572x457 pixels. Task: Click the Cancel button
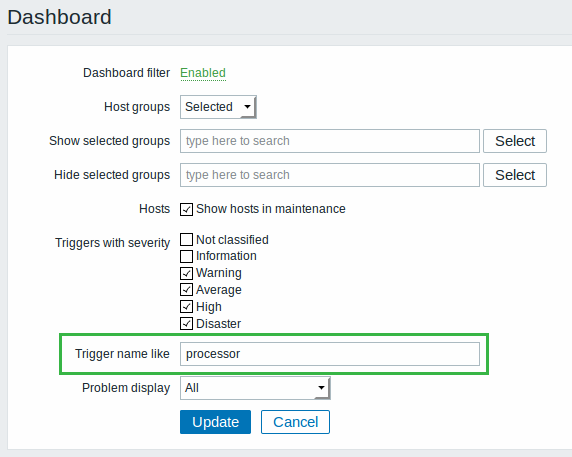click(295, 422)
